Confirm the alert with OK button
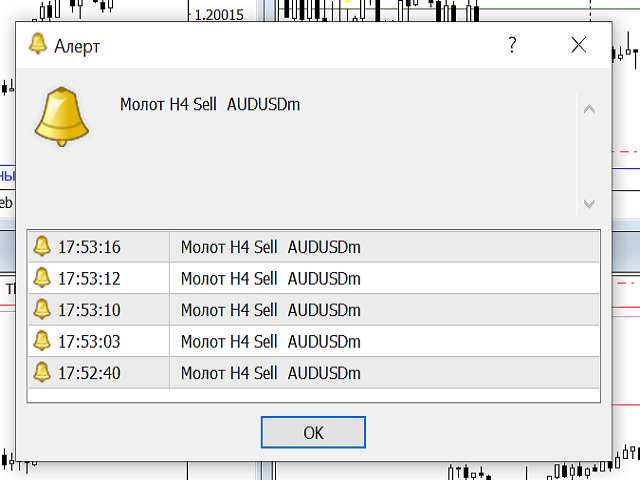 click(313, 432)
